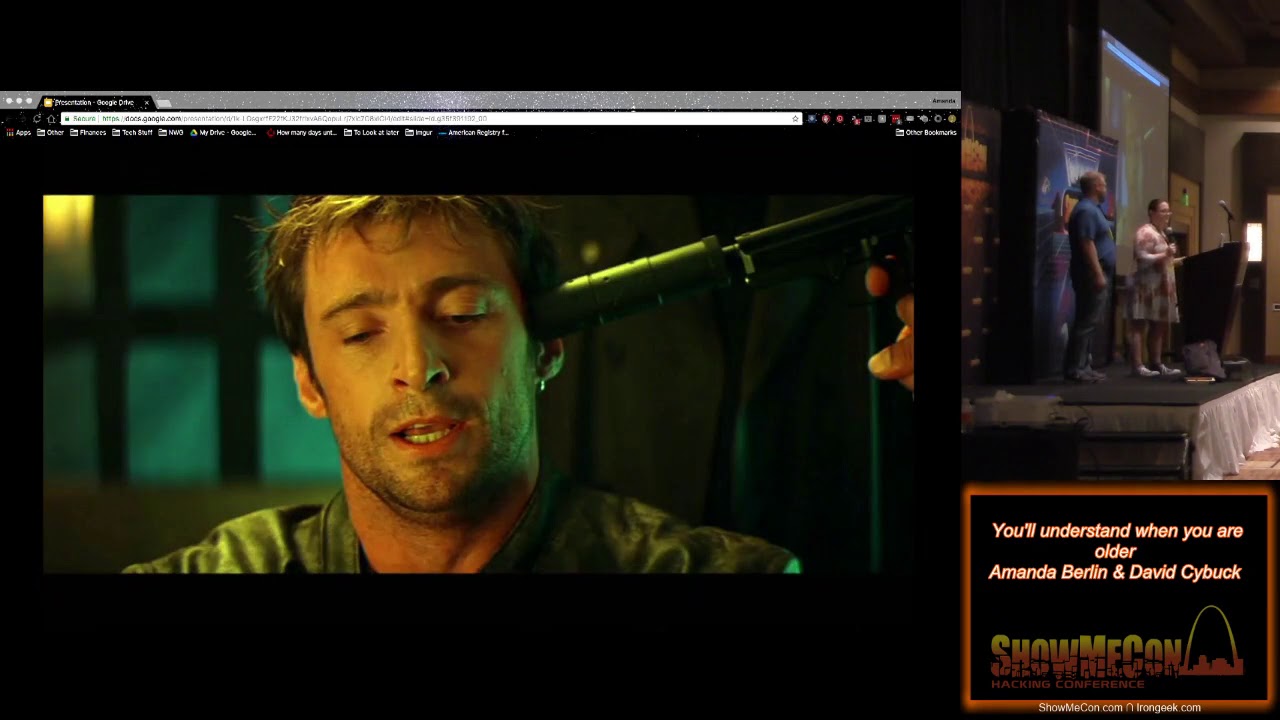Open the Apps bookmarks shortcut
Viewport: 1280px width, 720px height.
click(19, 132)
